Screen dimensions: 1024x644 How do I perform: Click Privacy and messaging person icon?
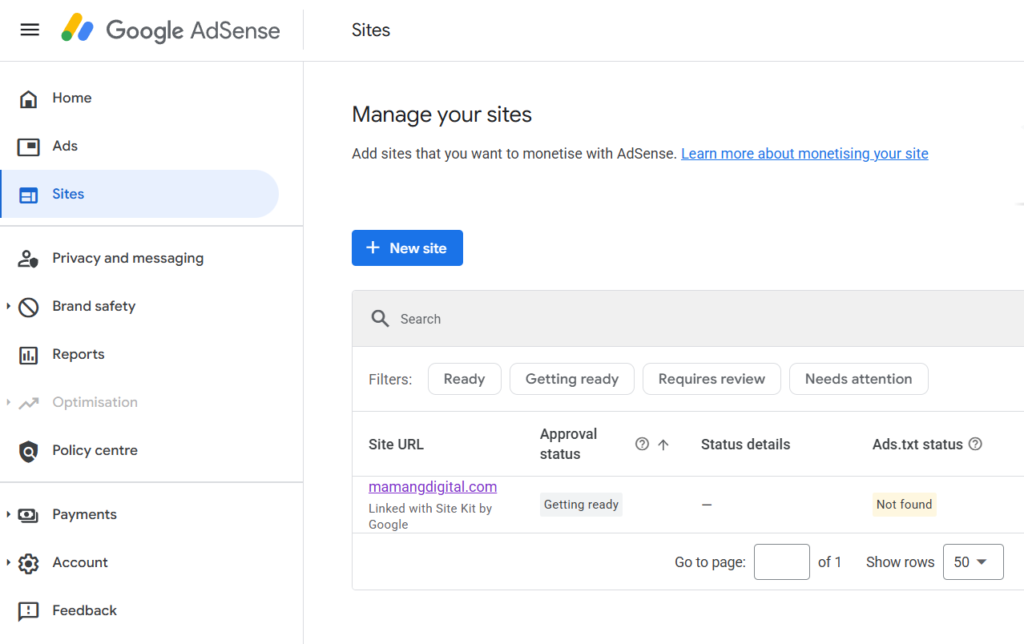coord(28,259)
